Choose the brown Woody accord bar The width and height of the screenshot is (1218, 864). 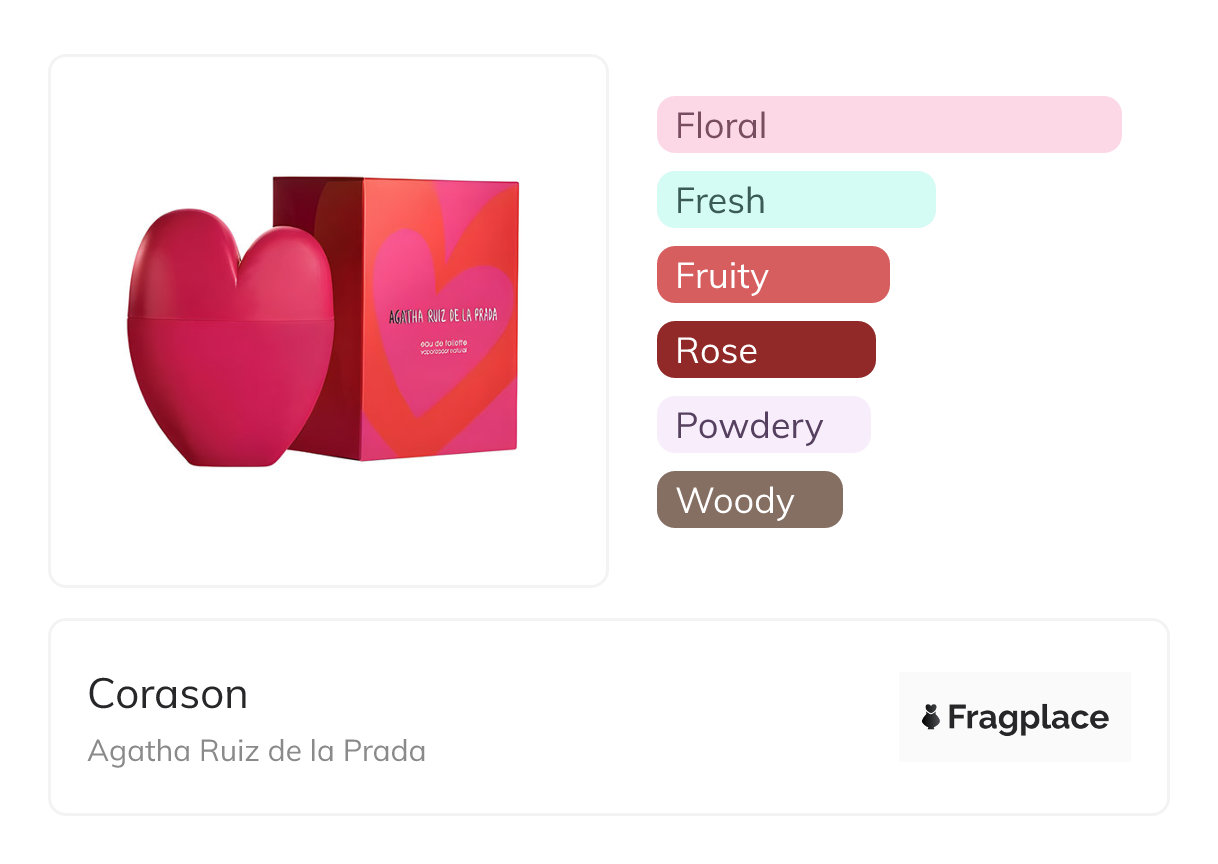(750, 500)
